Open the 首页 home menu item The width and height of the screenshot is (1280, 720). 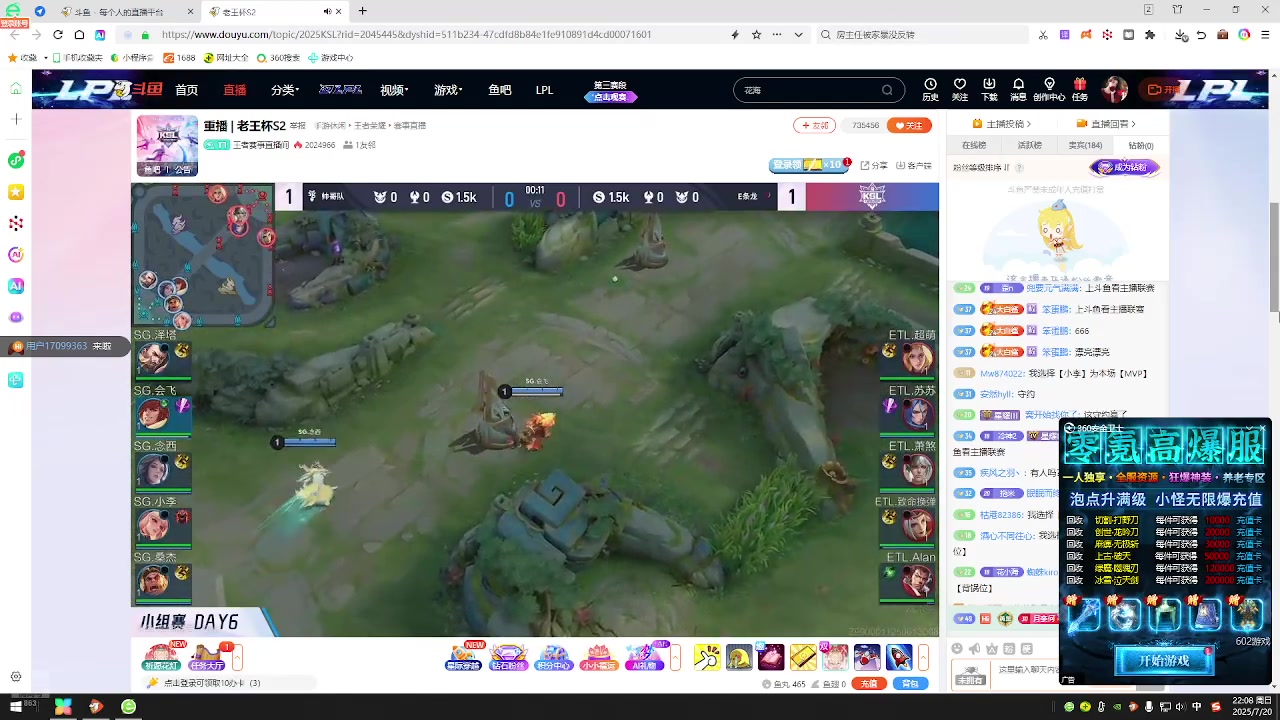click(x=186, y=90)
